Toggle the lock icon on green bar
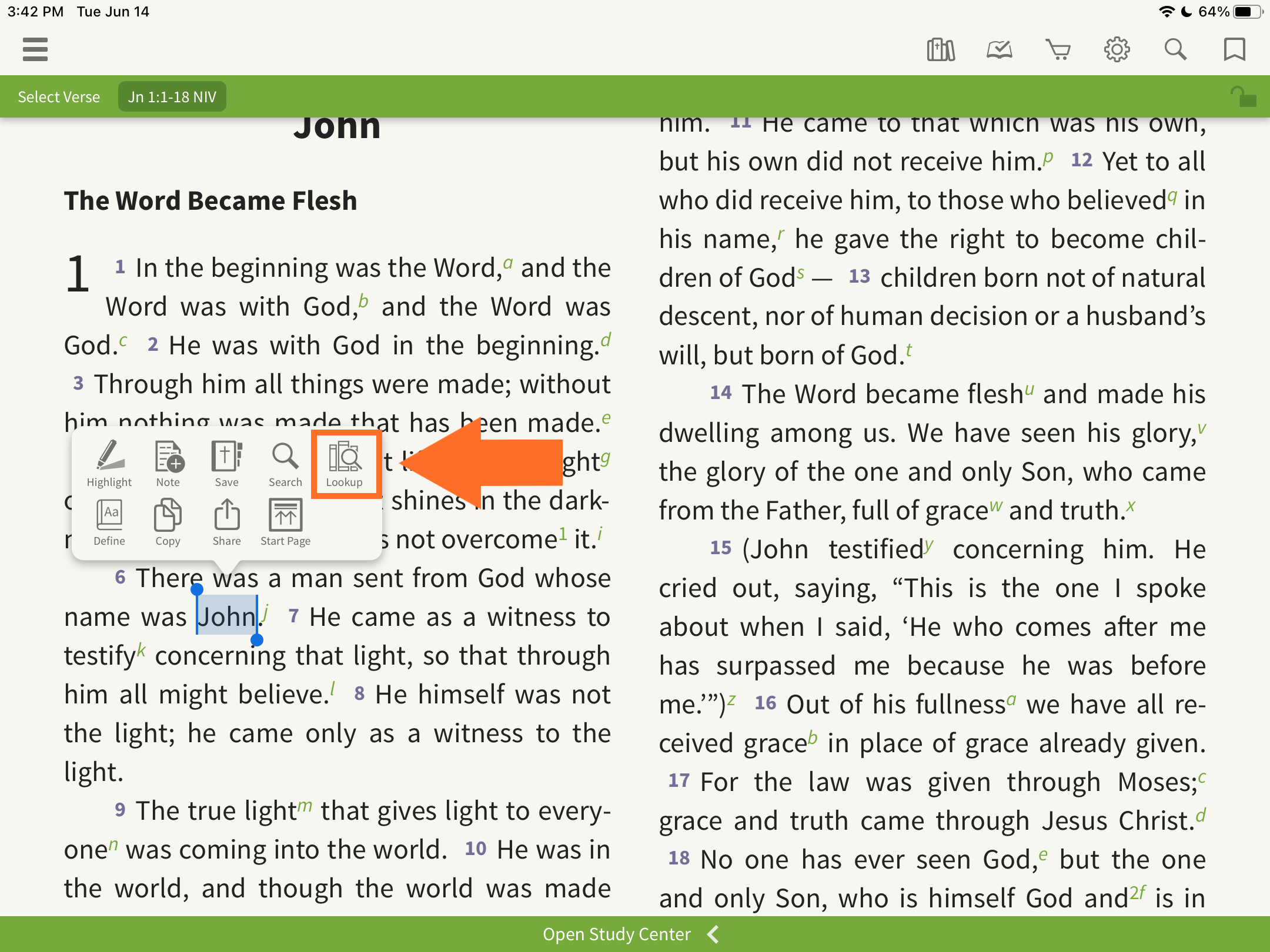1270x952 pixels. (x=1243, y=97)
